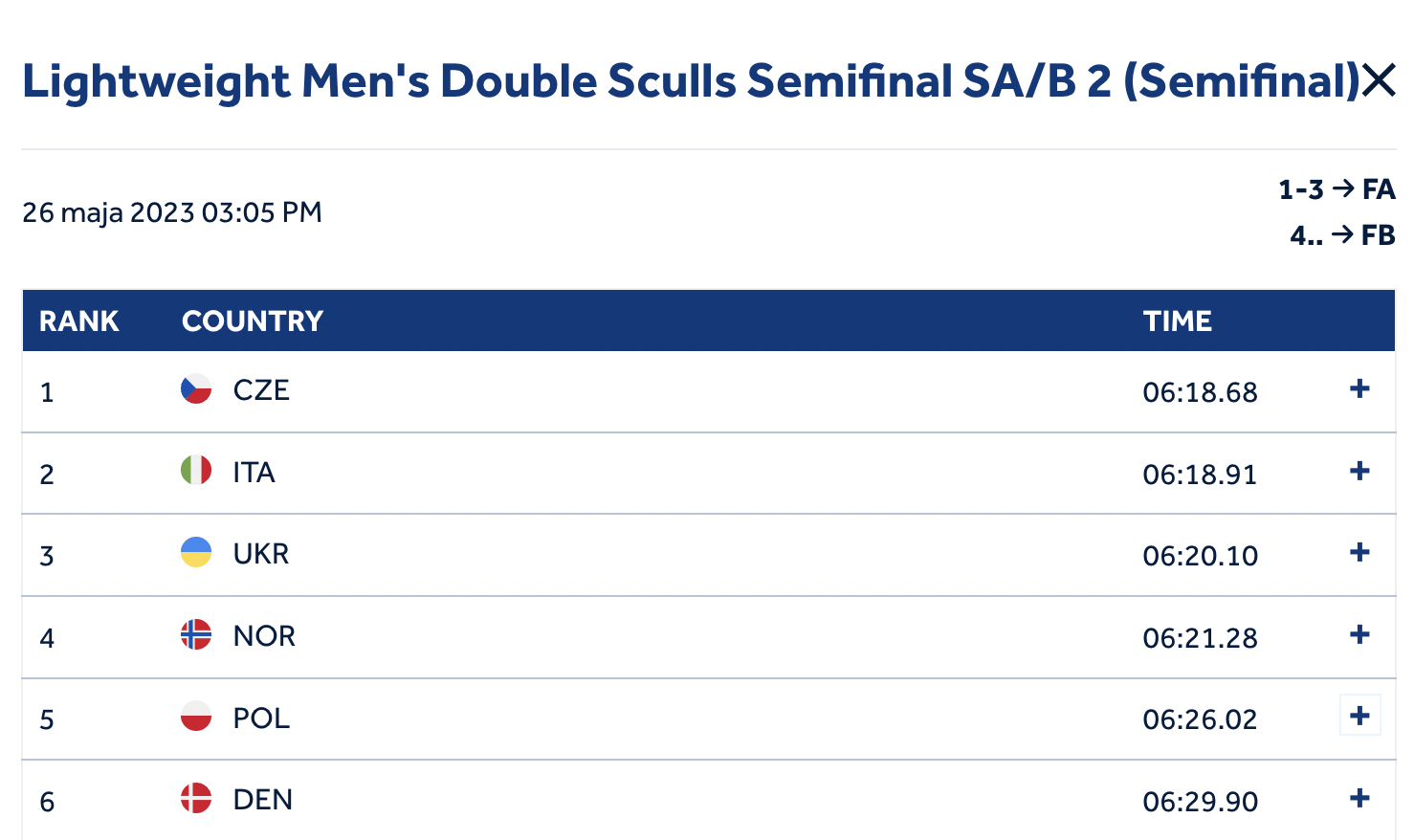The image size is (1414, 840).
Task: Click the Ukraine flag icon
Action: point(196,553)
